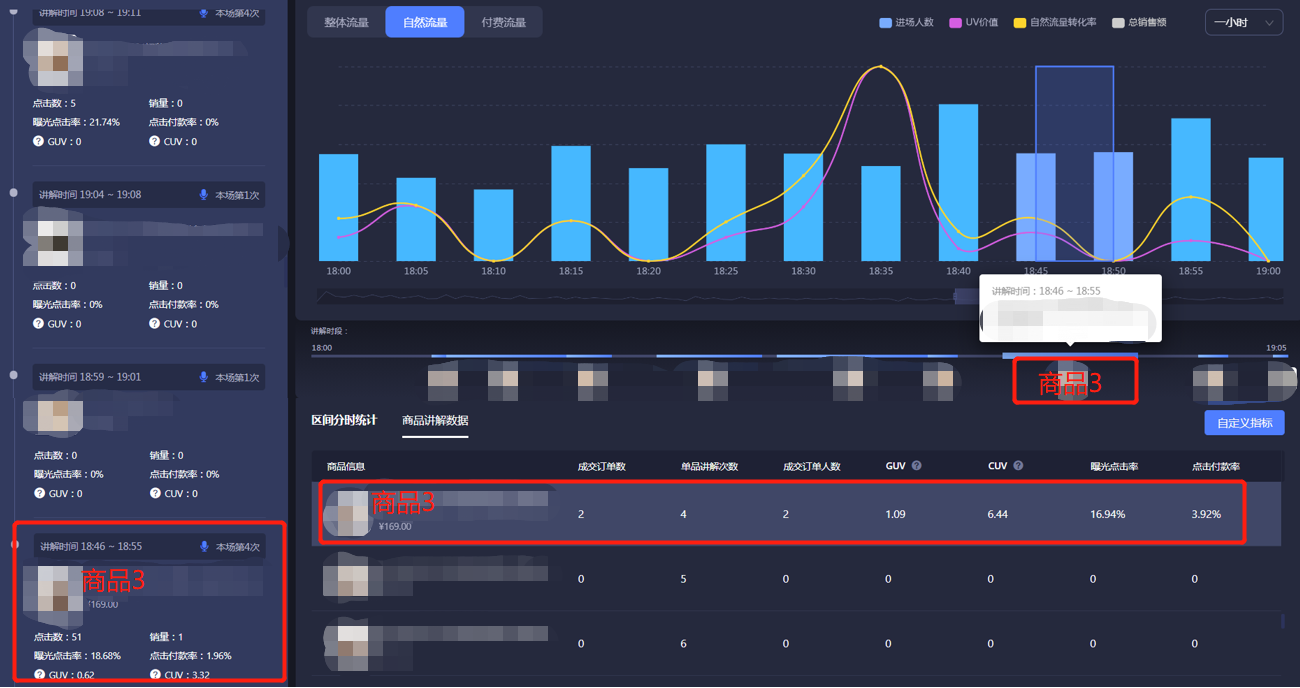Click microphone icon on the 18:46 ~ 18:55 card

204,547
